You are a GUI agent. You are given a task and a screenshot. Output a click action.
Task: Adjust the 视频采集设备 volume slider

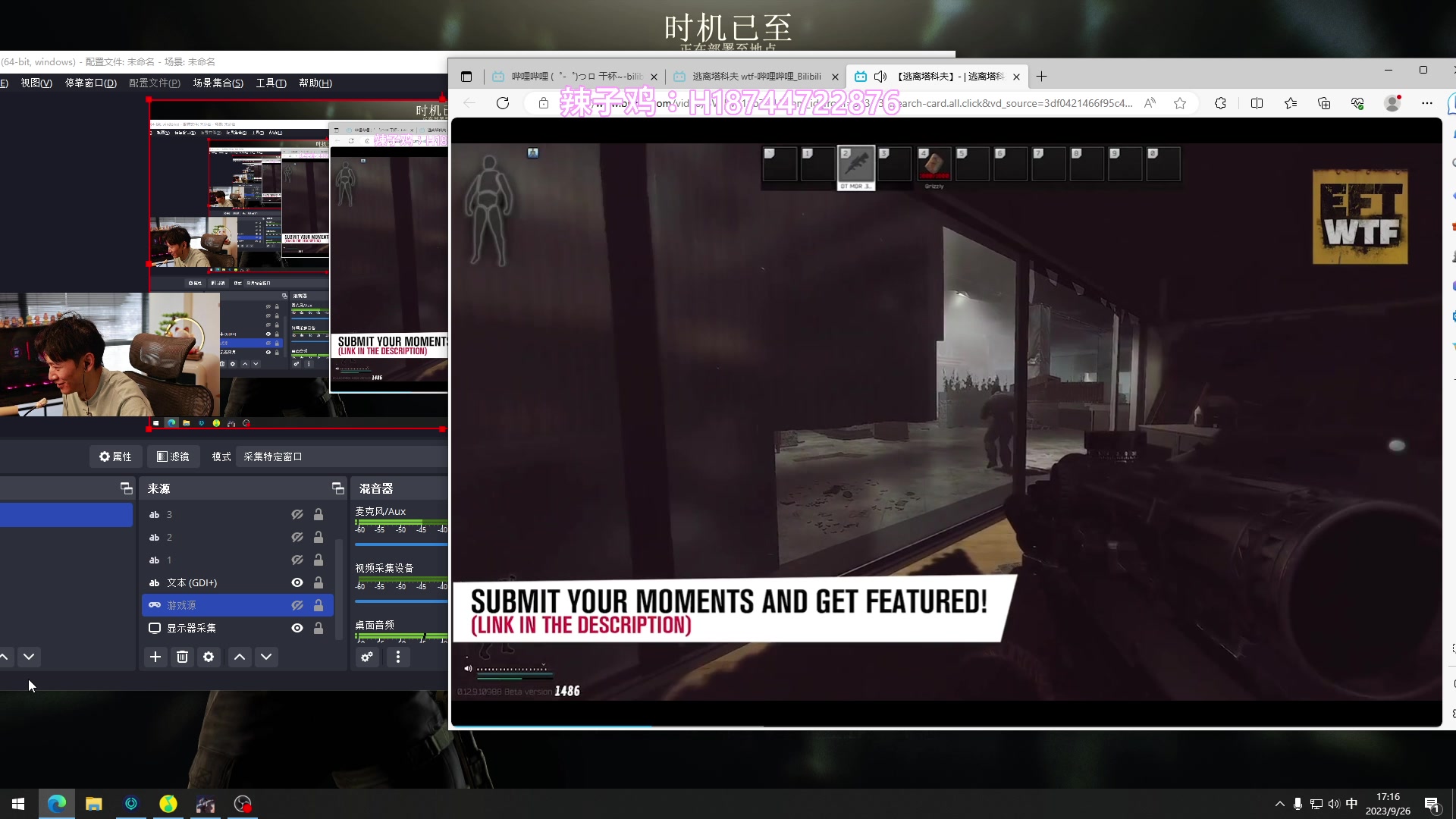click(401, 601)
